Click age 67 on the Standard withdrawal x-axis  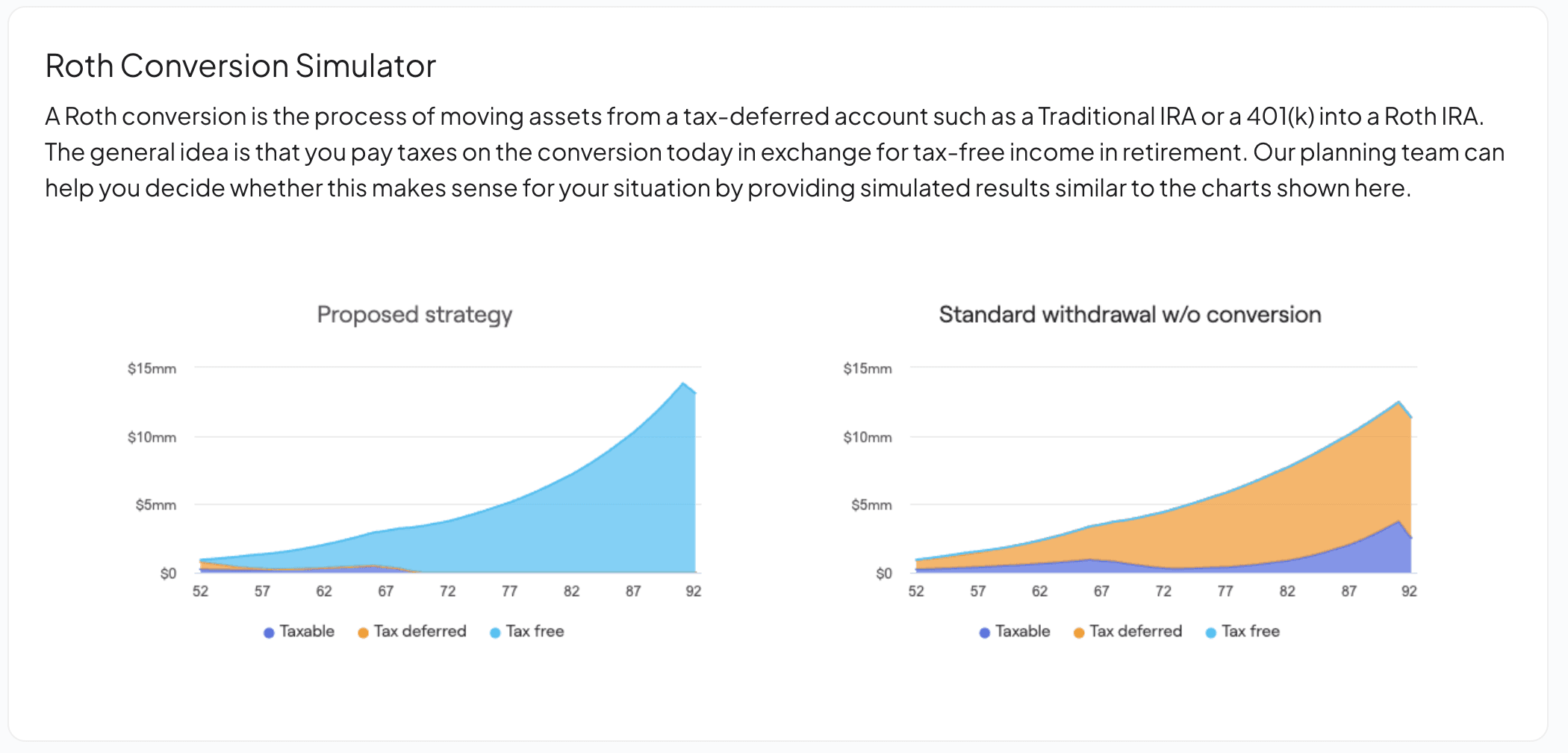coord(1101,592)
